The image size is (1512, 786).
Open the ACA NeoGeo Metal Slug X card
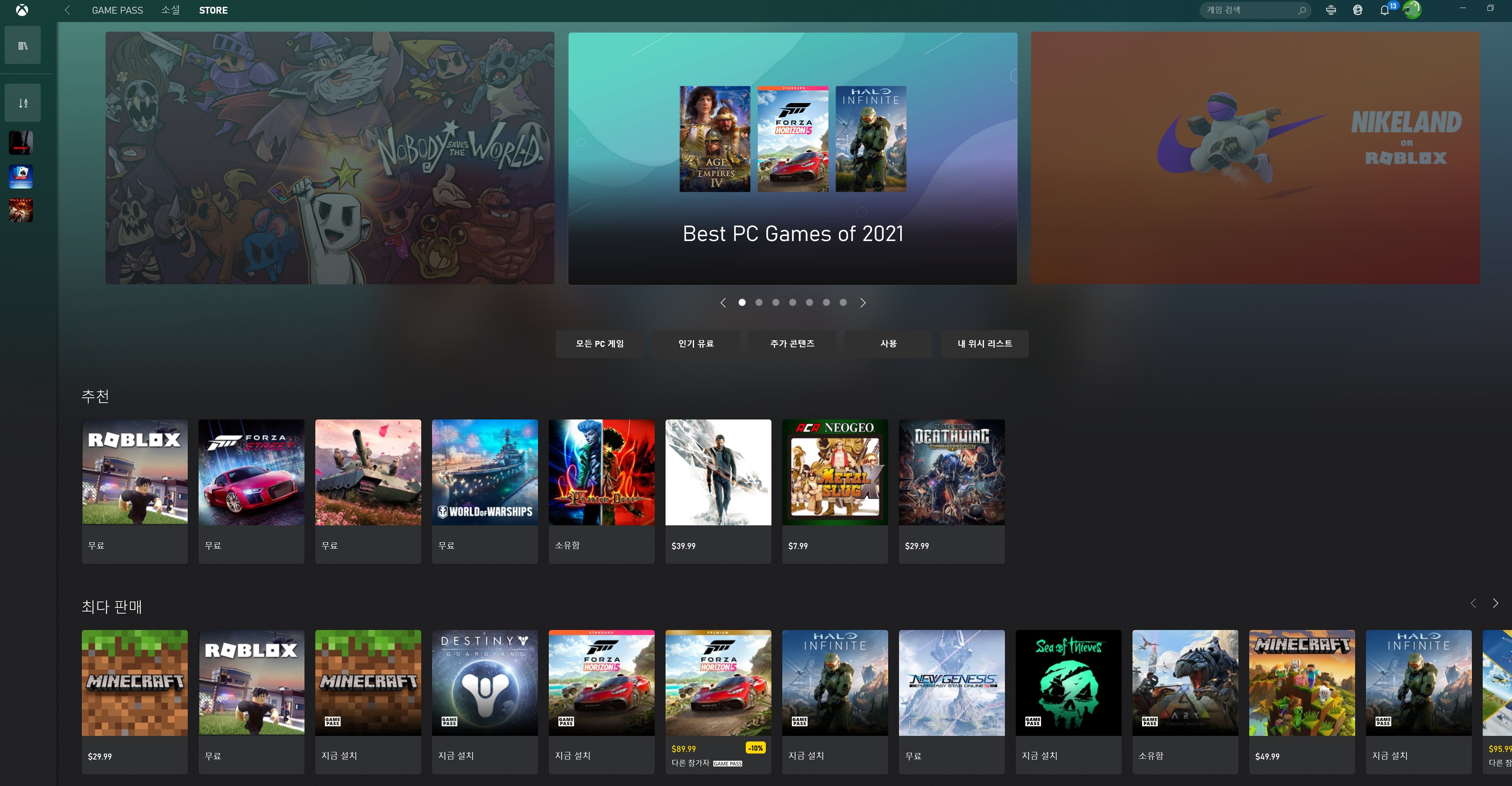tap(835, 492)
